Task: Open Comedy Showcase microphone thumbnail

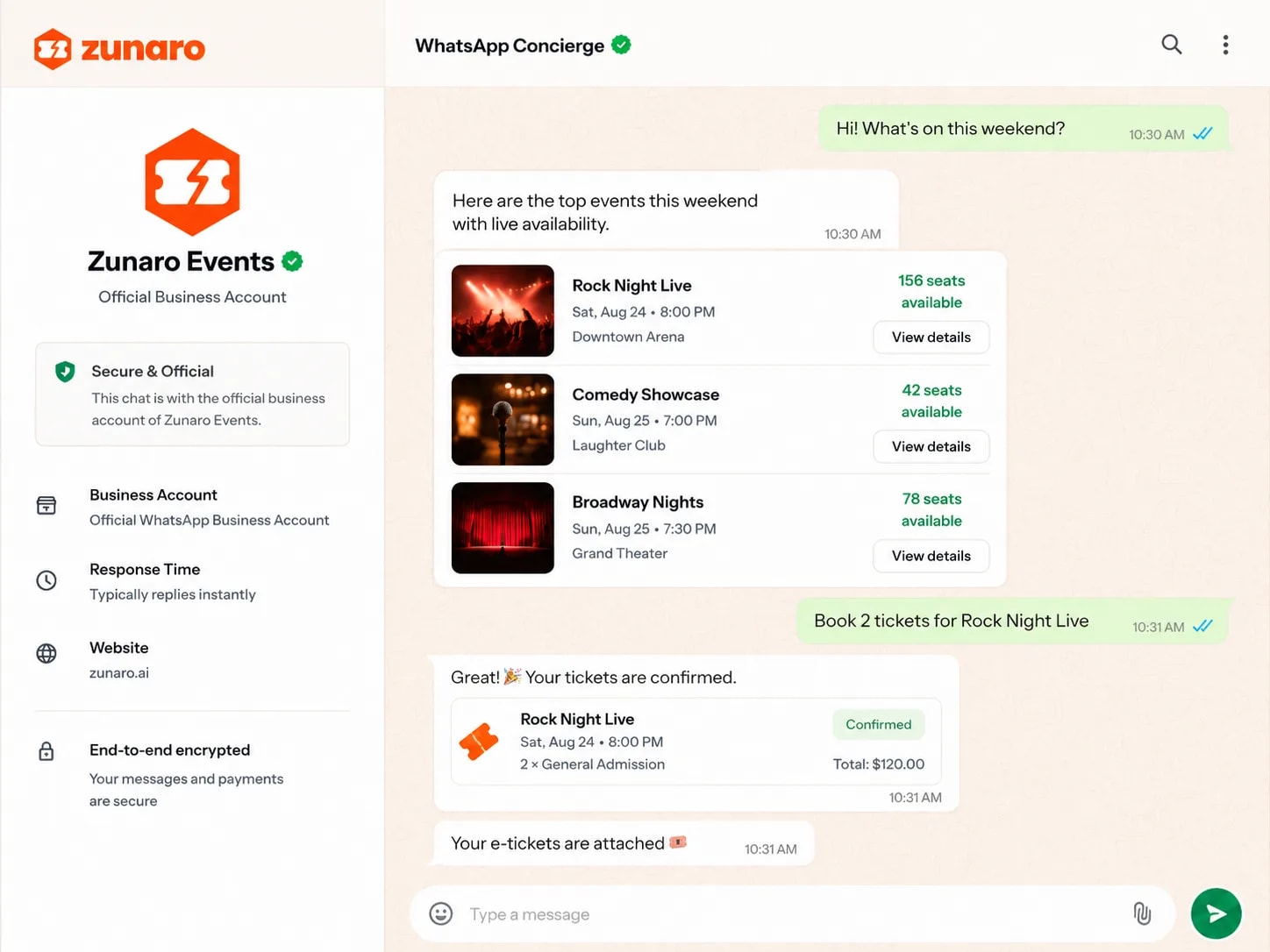Action: (x=503, y=420)
